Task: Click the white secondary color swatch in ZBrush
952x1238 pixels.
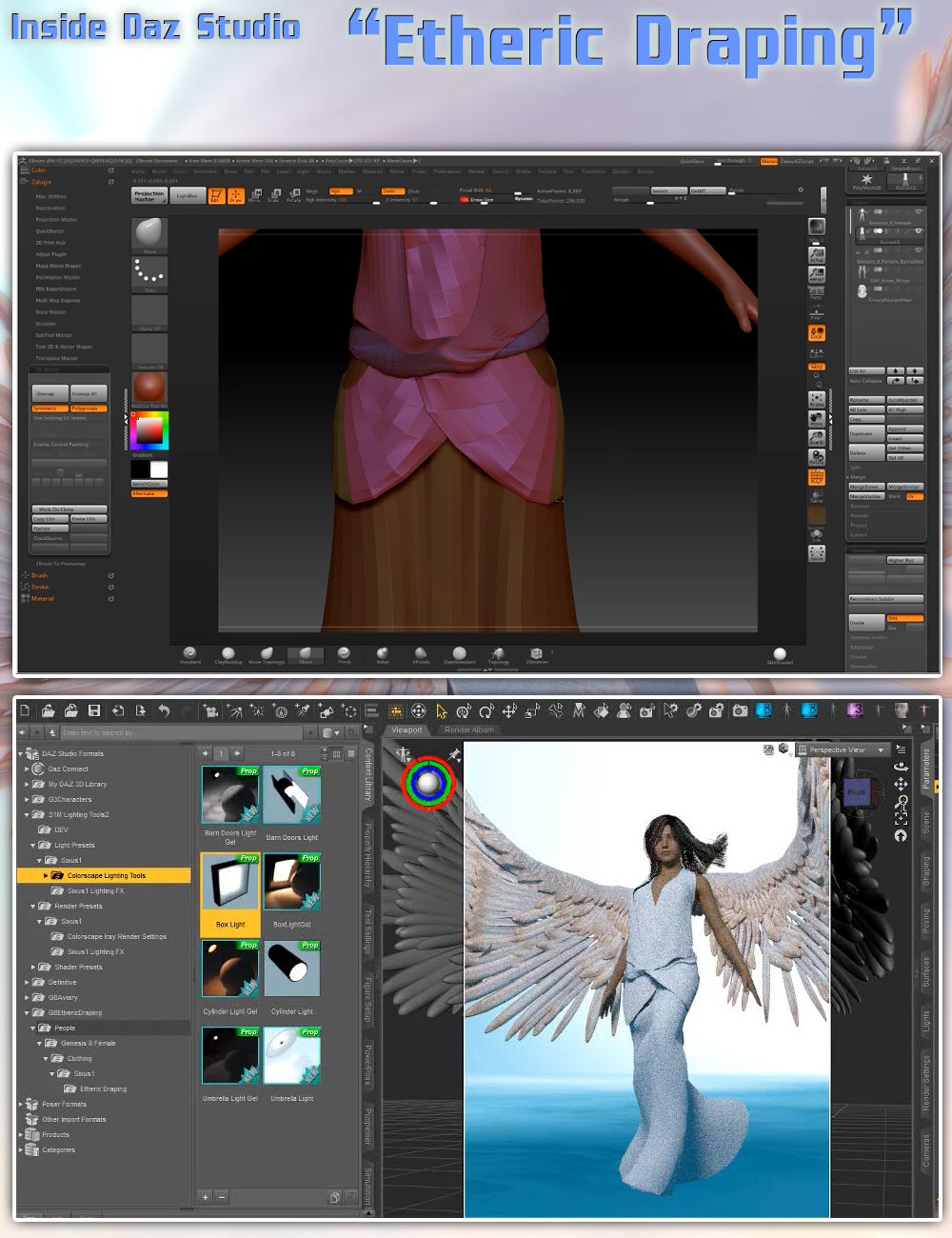Action: pyautogui.click(x=158, y=469)
